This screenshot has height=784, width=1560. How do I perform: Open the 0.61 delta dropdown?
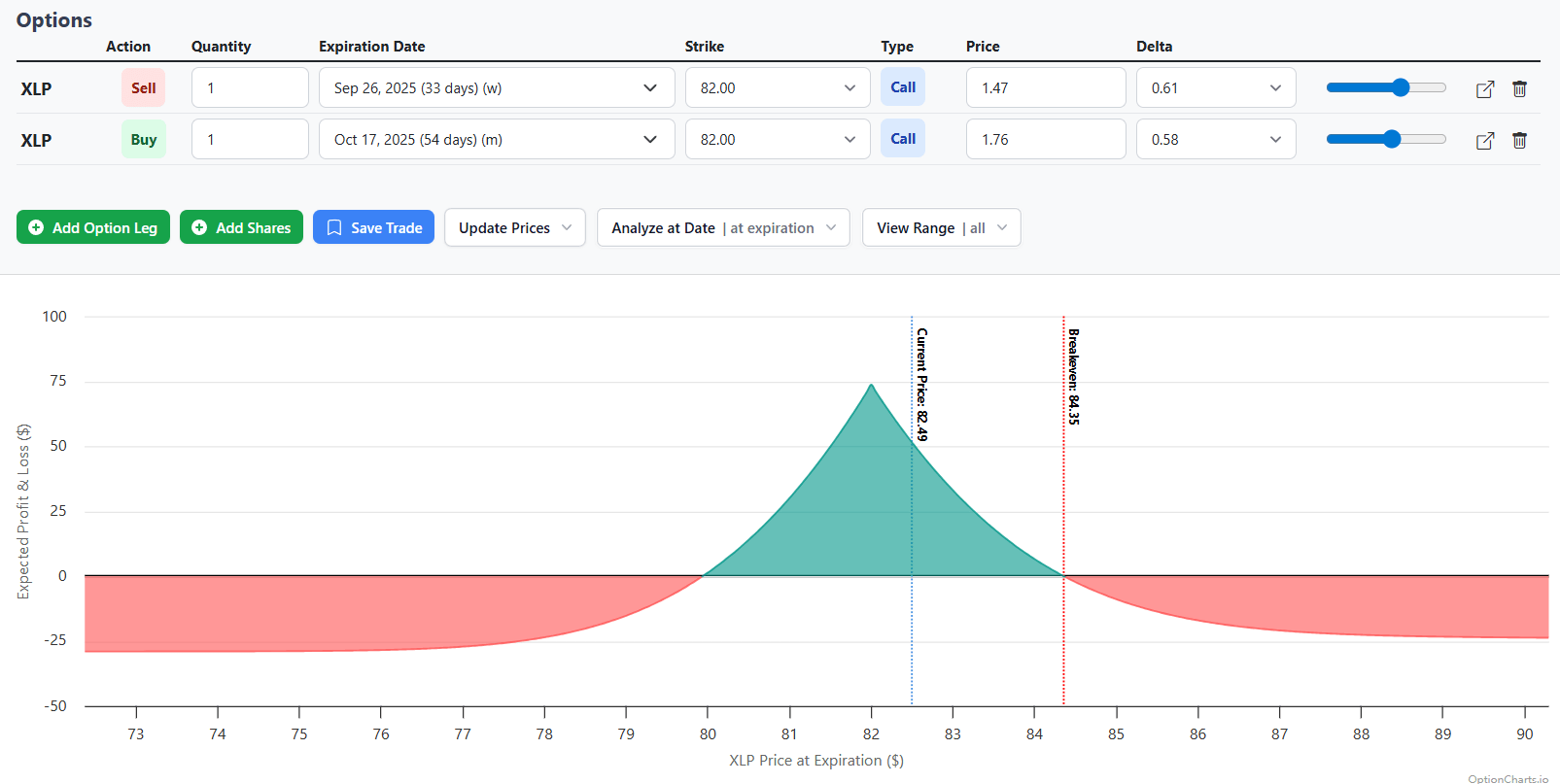1215,88
